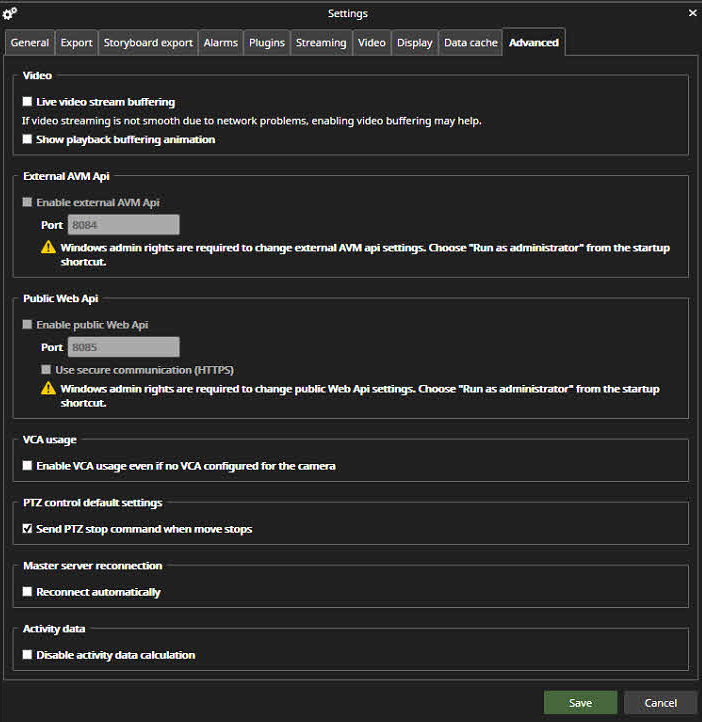The image size is (702, 722).
Task: Toggle Show playback buffering animation
Action: click(28, 140)
